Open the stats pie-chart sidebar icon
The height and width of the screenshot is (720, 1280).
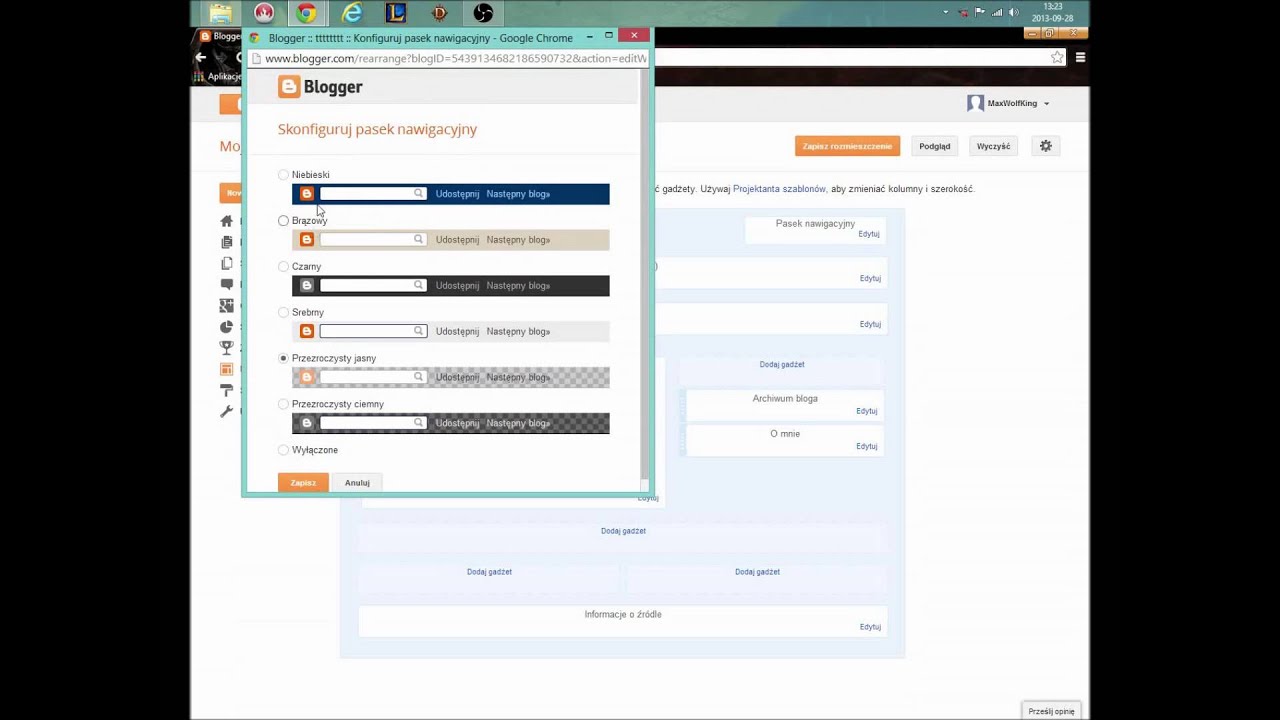[227, 326]
